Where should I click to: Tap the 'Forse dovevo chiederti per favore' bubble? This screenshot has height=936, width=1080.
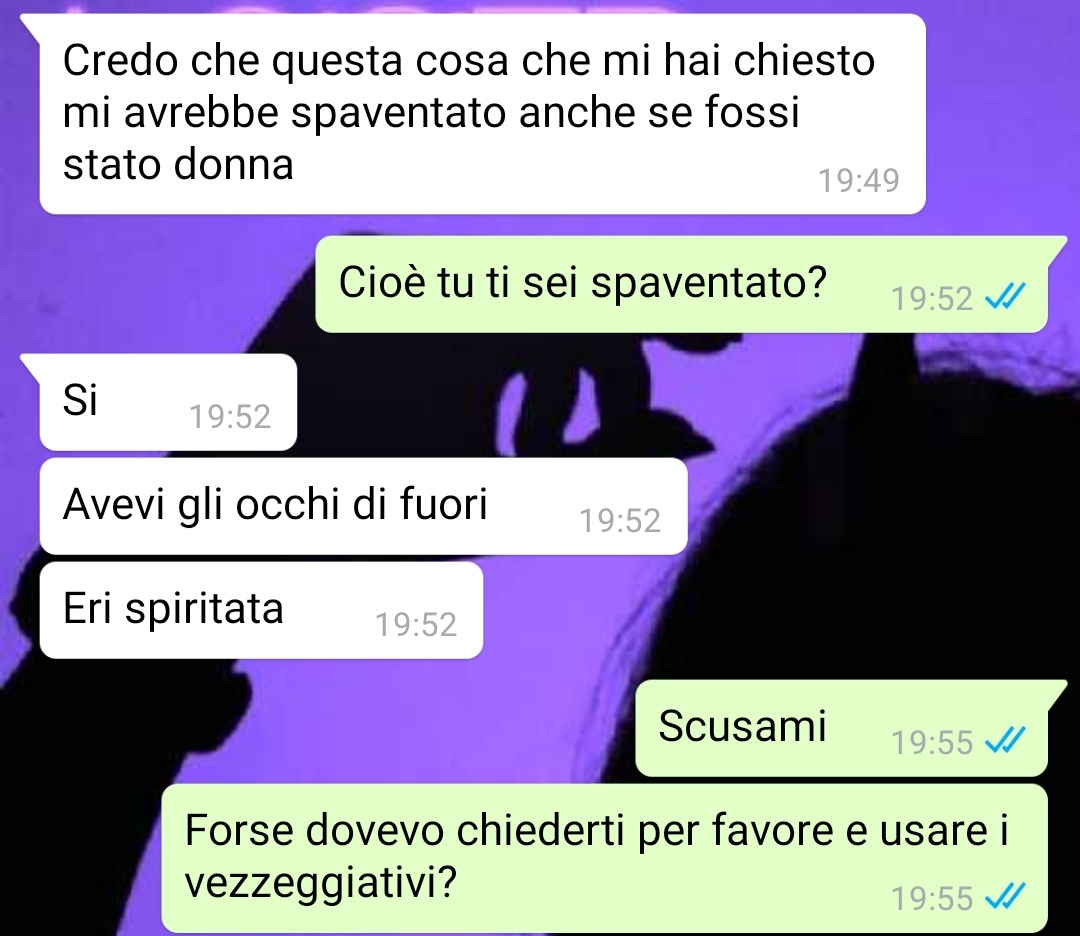click(x=605, y=857)
